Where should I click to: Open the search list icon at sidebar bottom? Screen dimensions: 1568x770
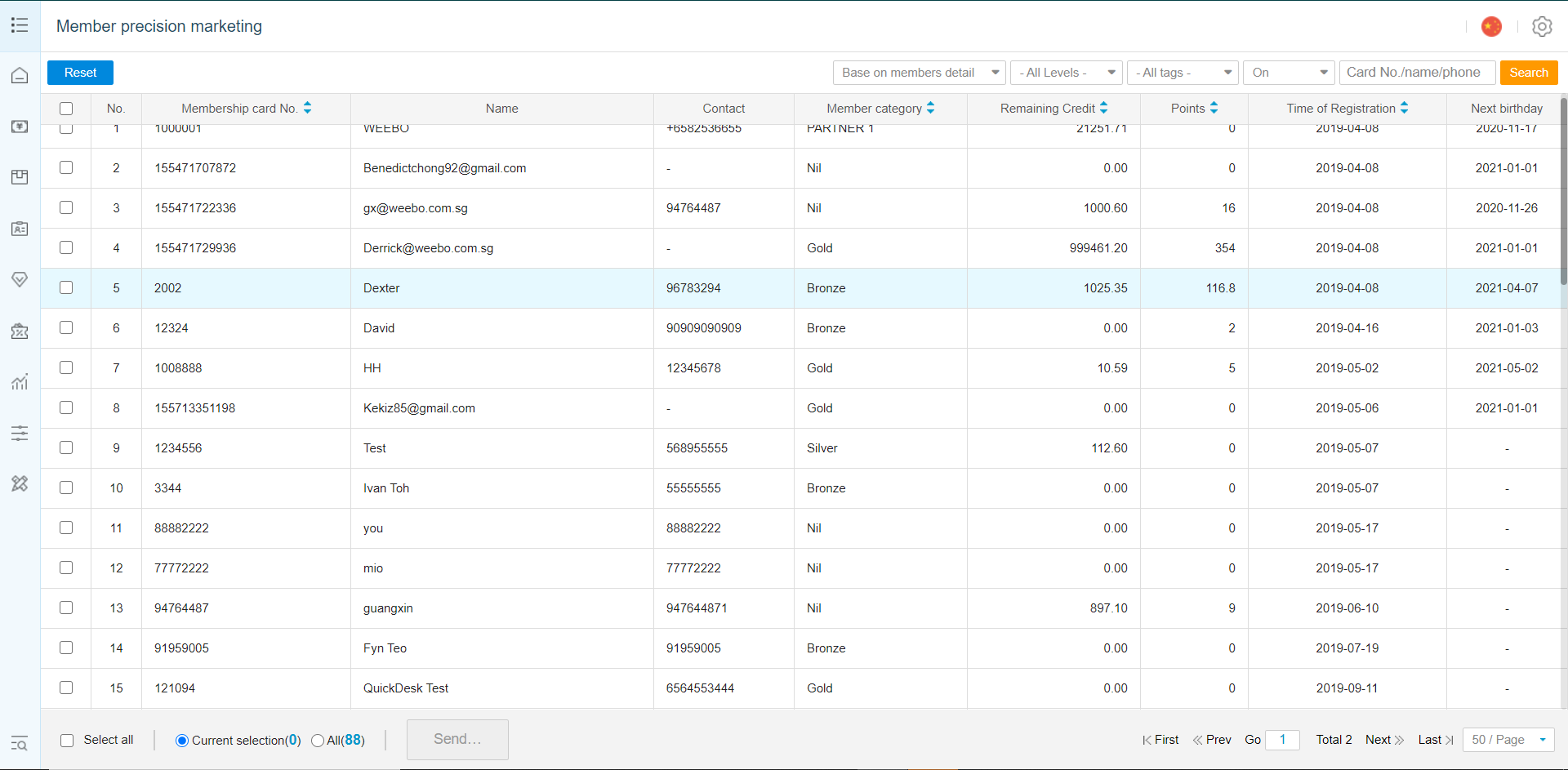tap(20, 743)
